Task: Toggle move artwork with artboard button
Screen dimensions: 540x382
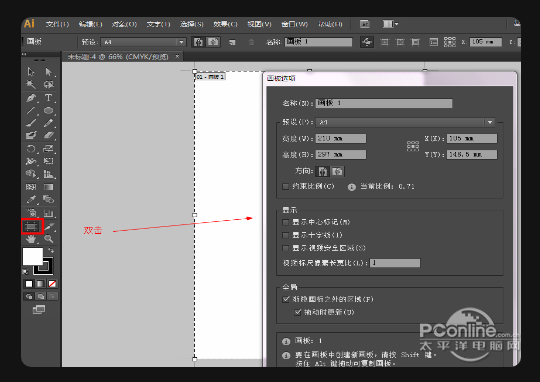Action: click(367, 42)
